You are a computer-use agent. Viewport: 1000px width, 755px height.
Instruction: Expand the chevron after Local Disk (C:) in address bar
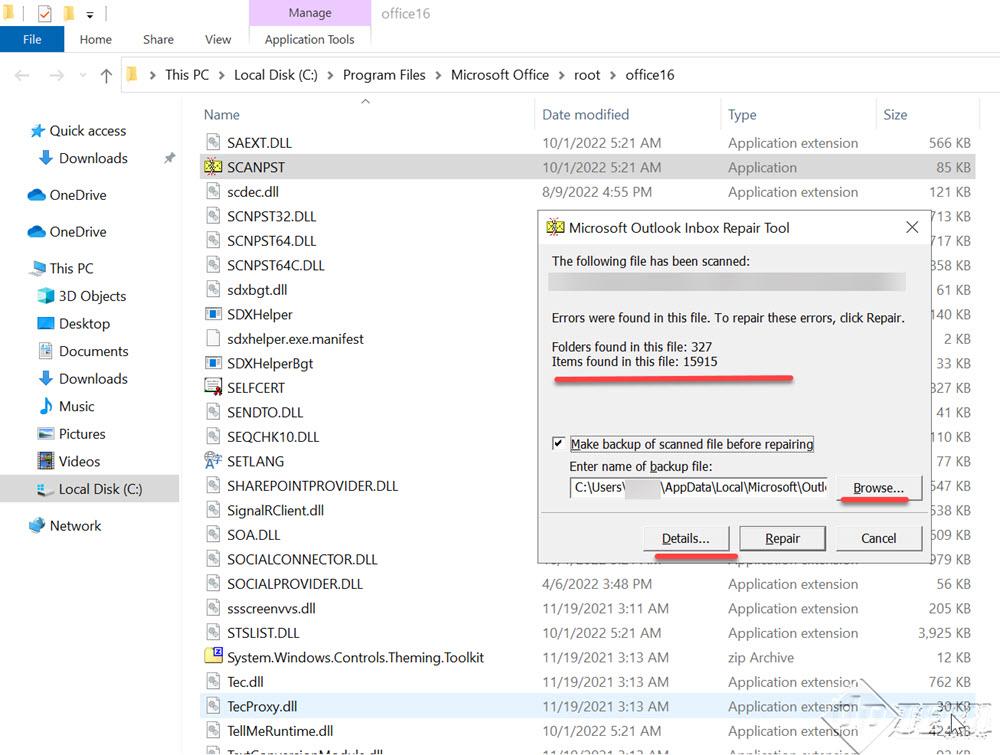tap(330, 75)
